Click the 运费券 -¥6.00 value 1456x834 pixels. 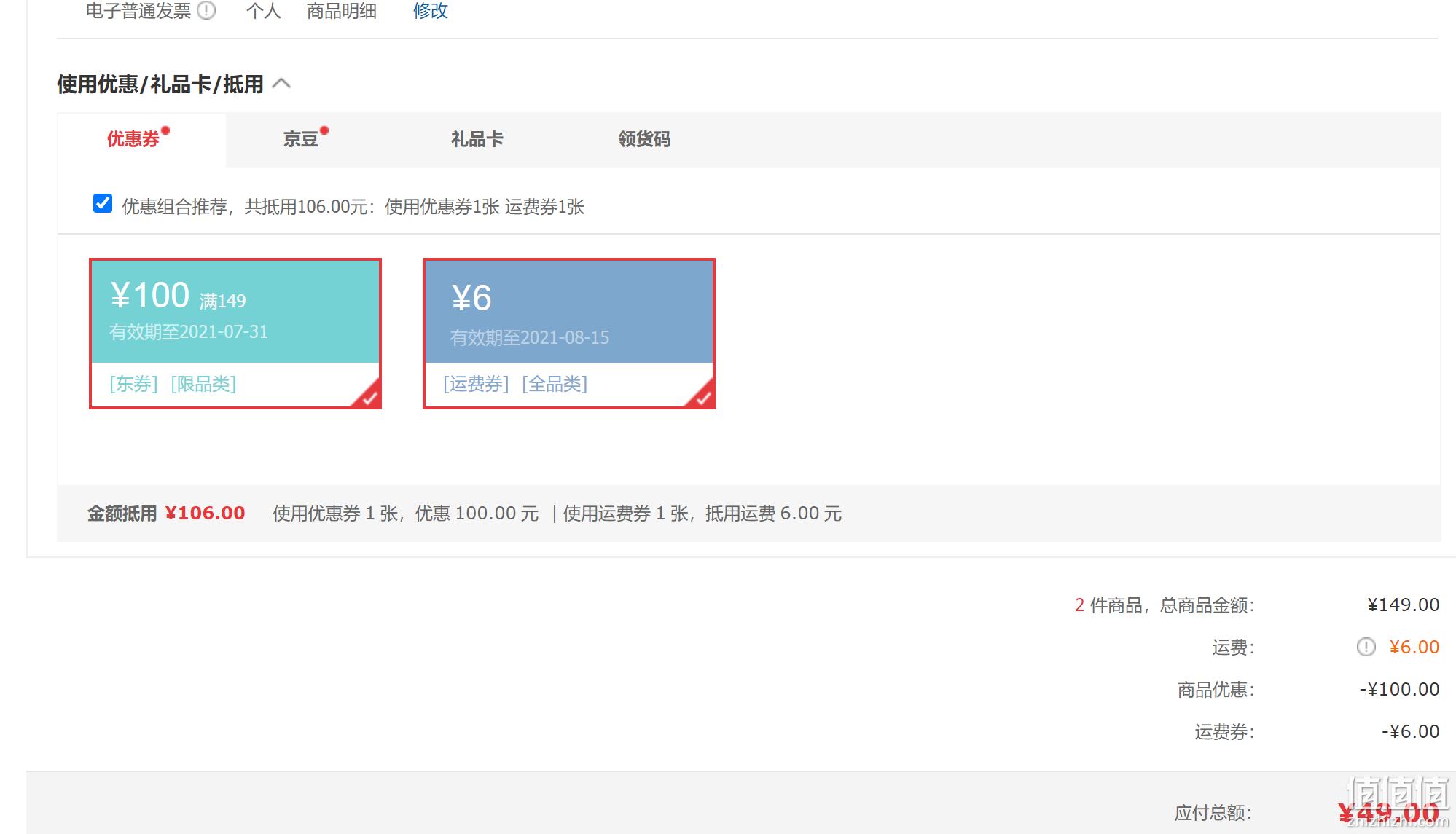1410,731
